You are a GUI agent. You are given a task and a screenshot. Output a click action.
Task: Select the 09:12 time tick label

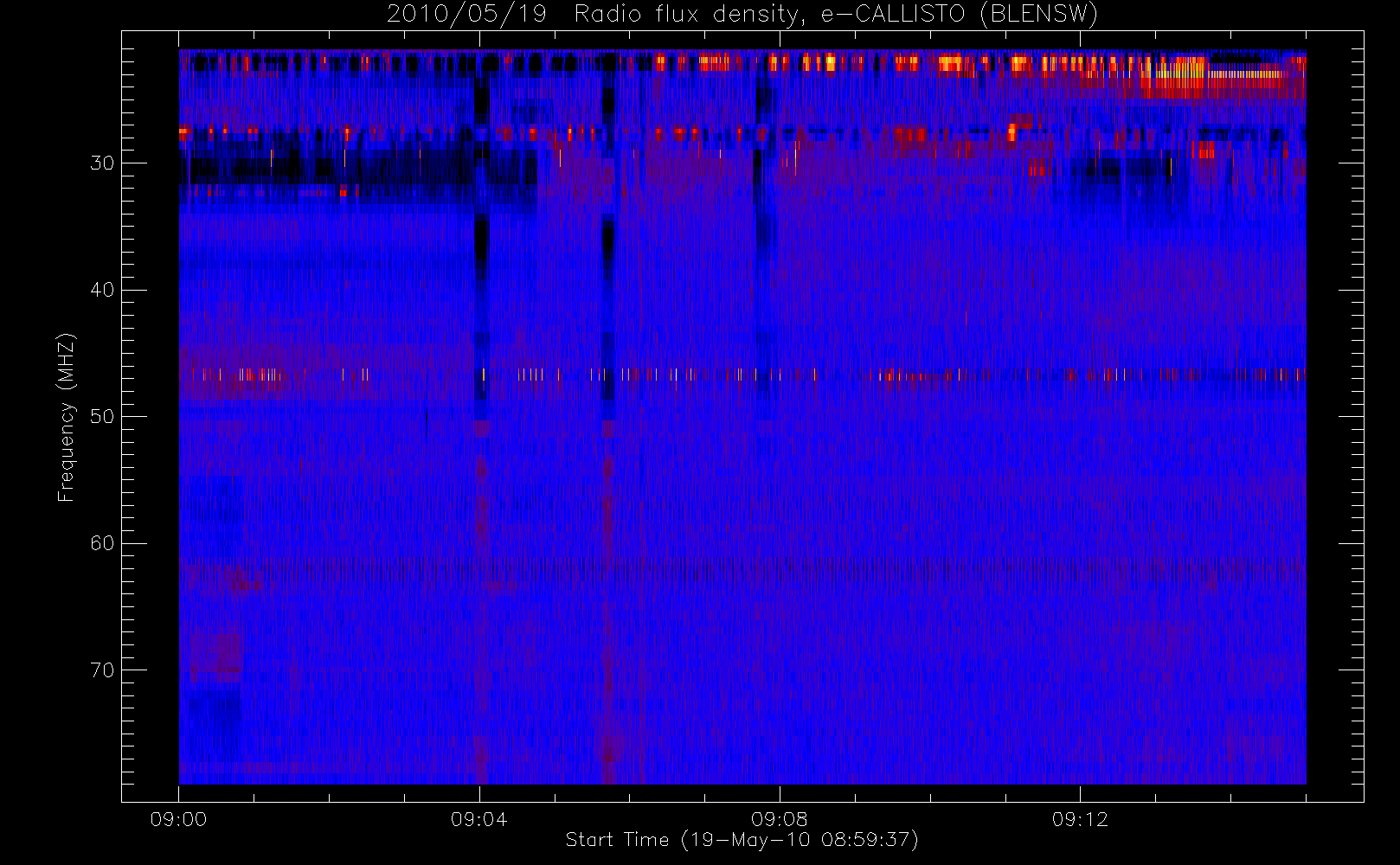pyautogui.click(x=1080, y=819)
